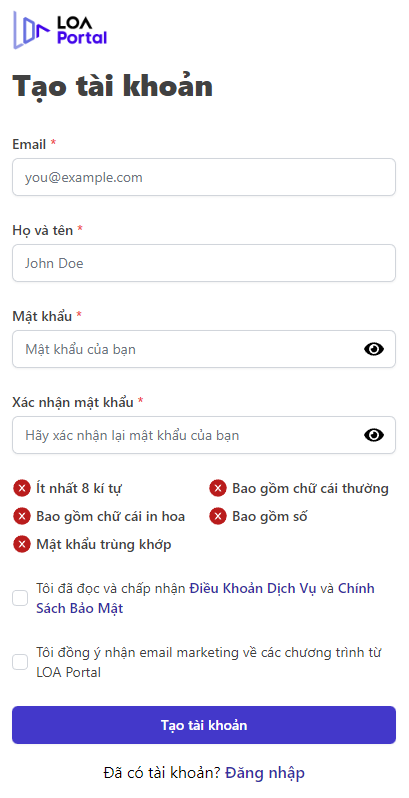Screen dimensions: 409x798
Task: Enable the email marketing consent checkbox
Action: [x=20, y=662]
